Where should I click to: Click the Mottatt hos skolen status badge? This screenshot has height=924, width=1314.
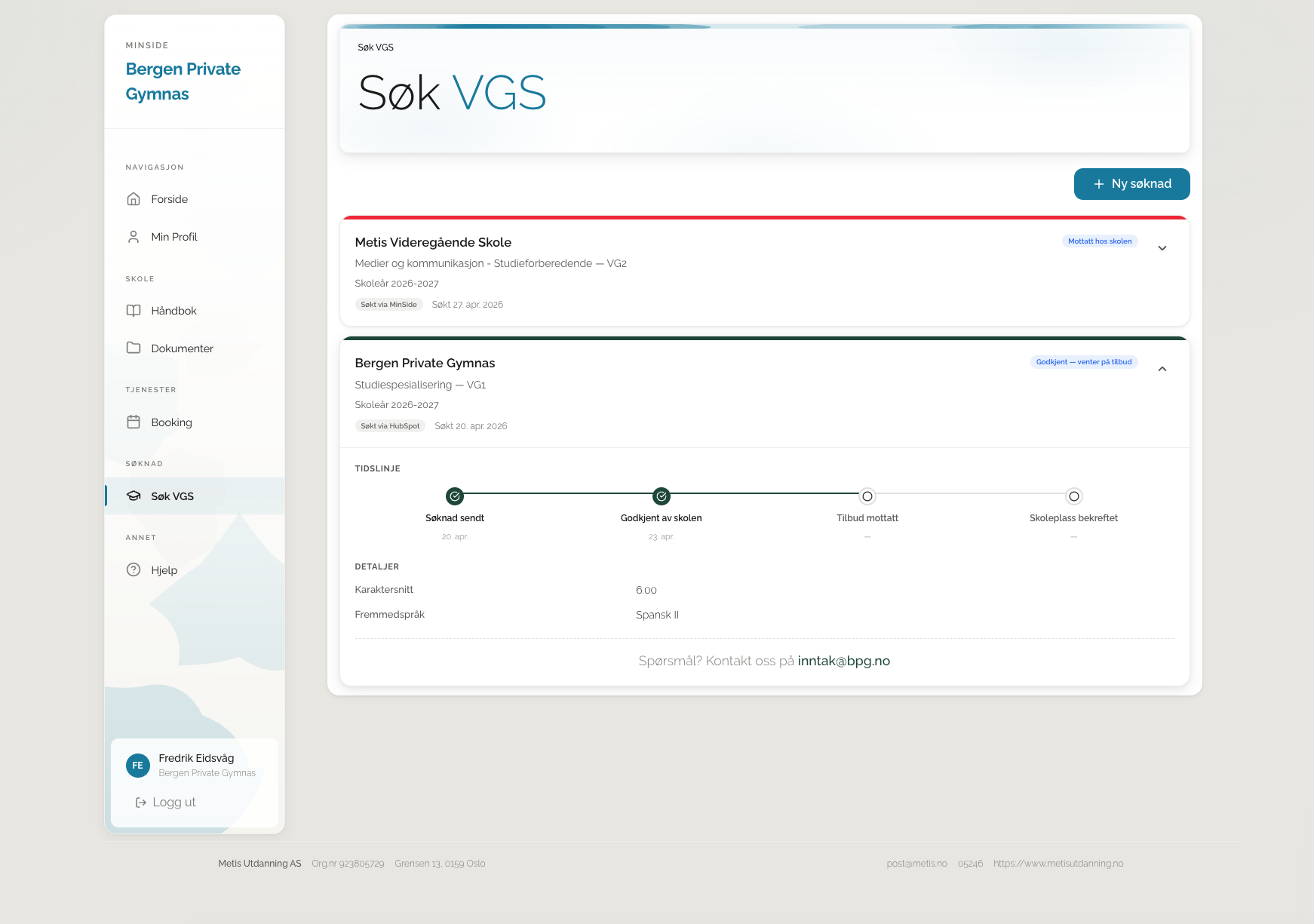click(x=1100, y=241)
